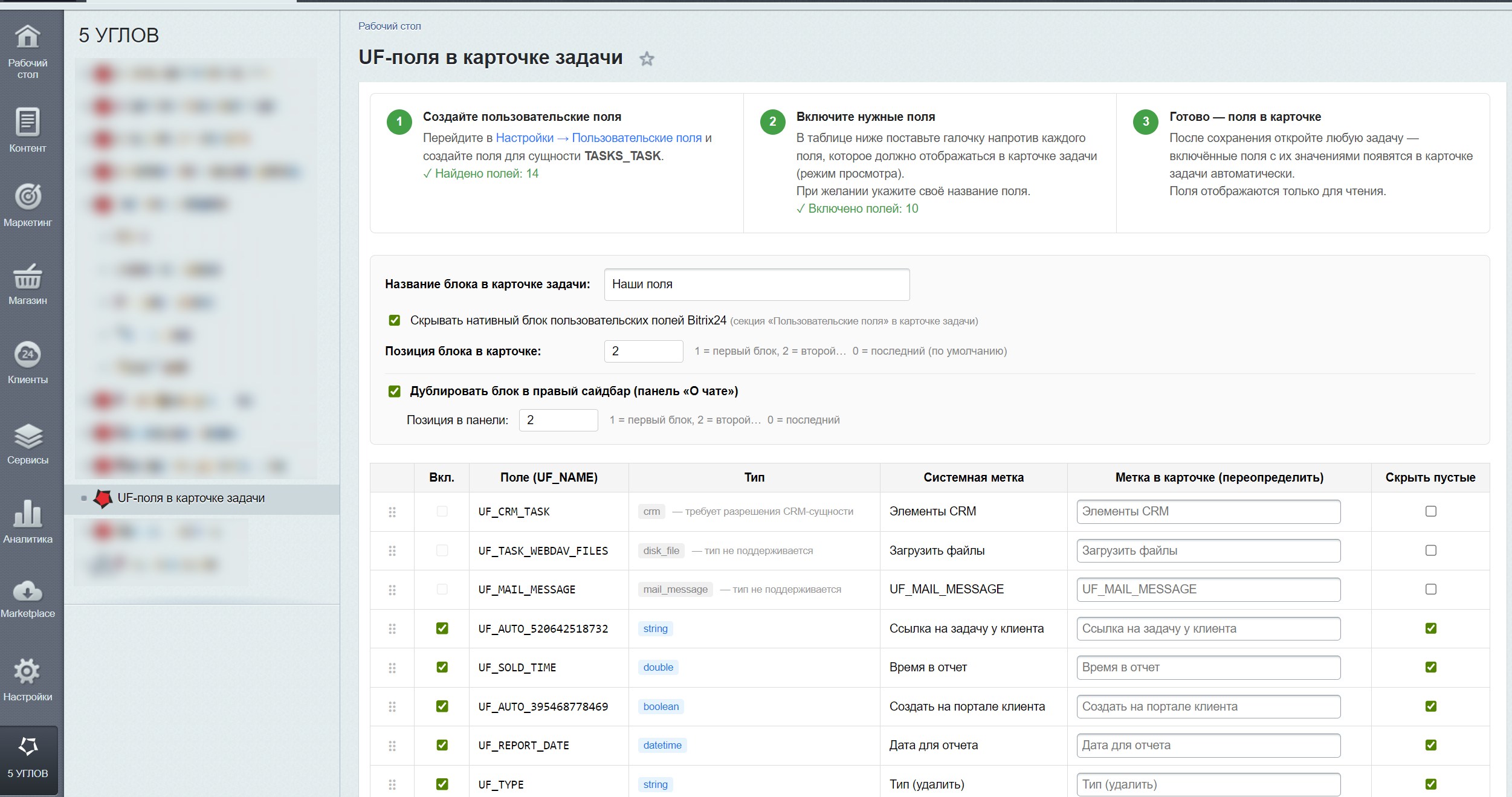Click the Скрыть пустые column header

pyautogui.click(x=1430, y=477)
